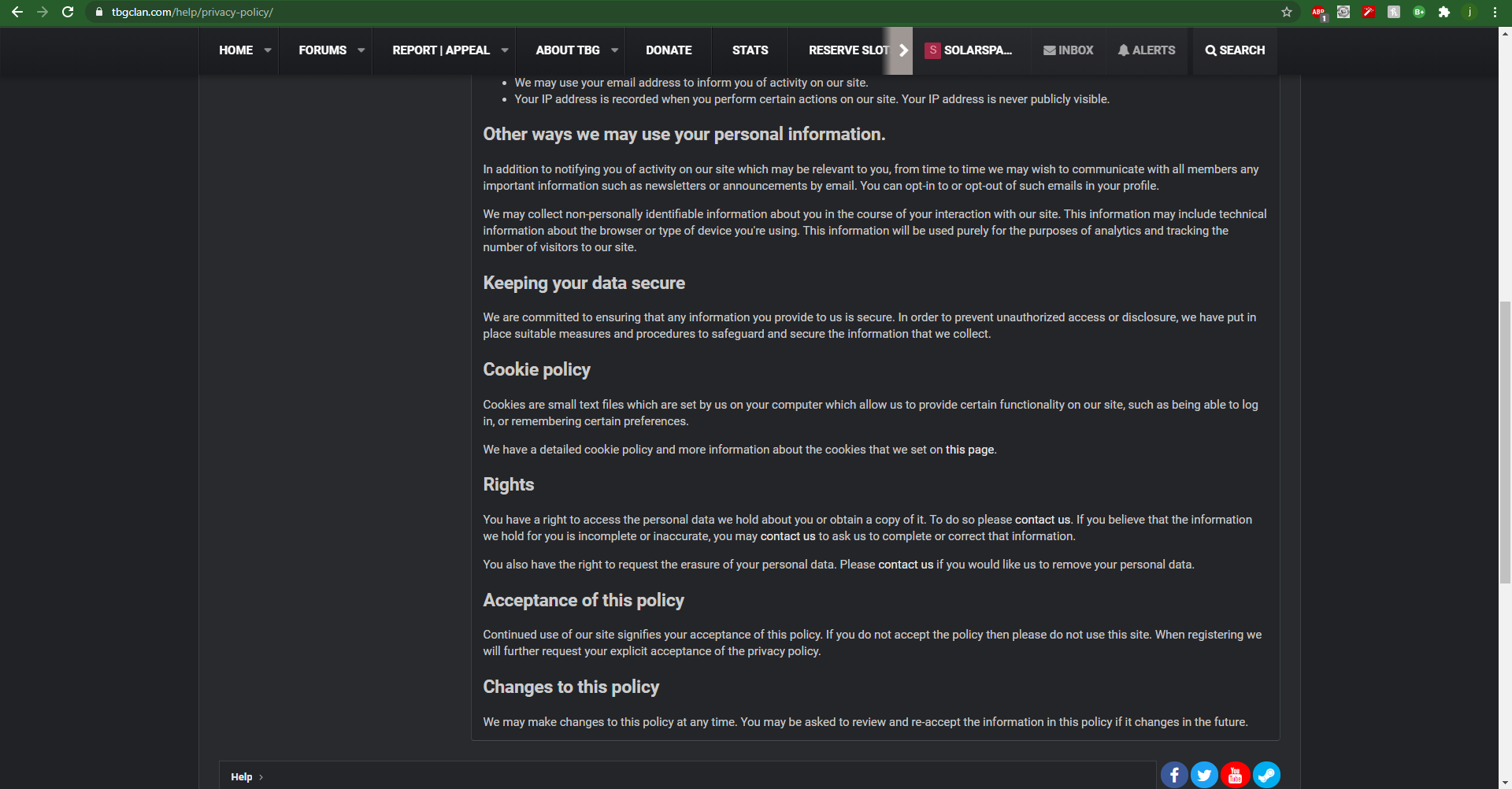Image resolution: width=1512 pixels, height=789 pixels.
Task: Click the Help breadcrumb link
Action: click(241, 777)
